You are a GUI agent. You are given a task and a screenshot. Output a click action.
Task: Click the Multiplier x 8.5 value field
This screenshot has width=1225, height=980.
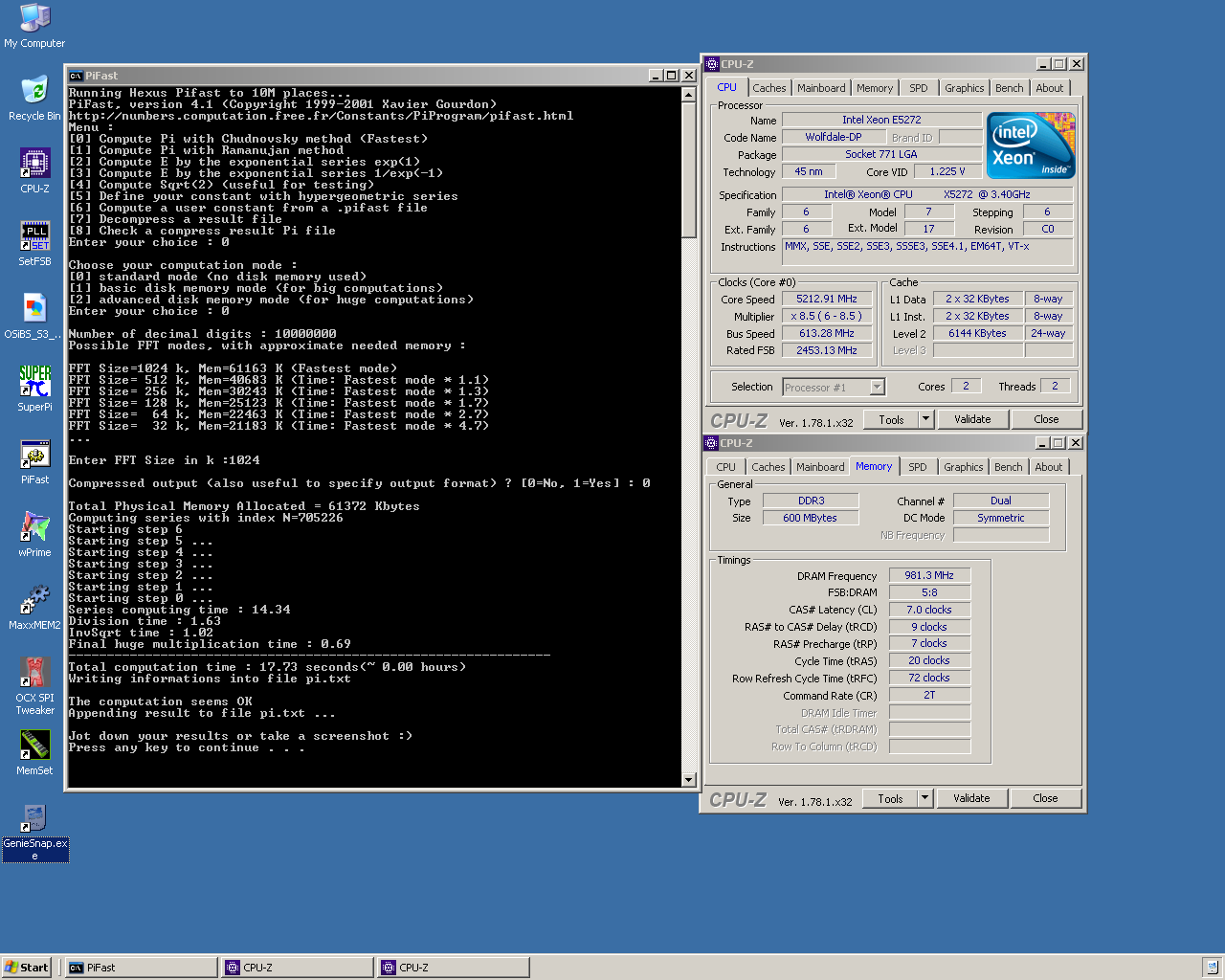click(x=827, y=316)
